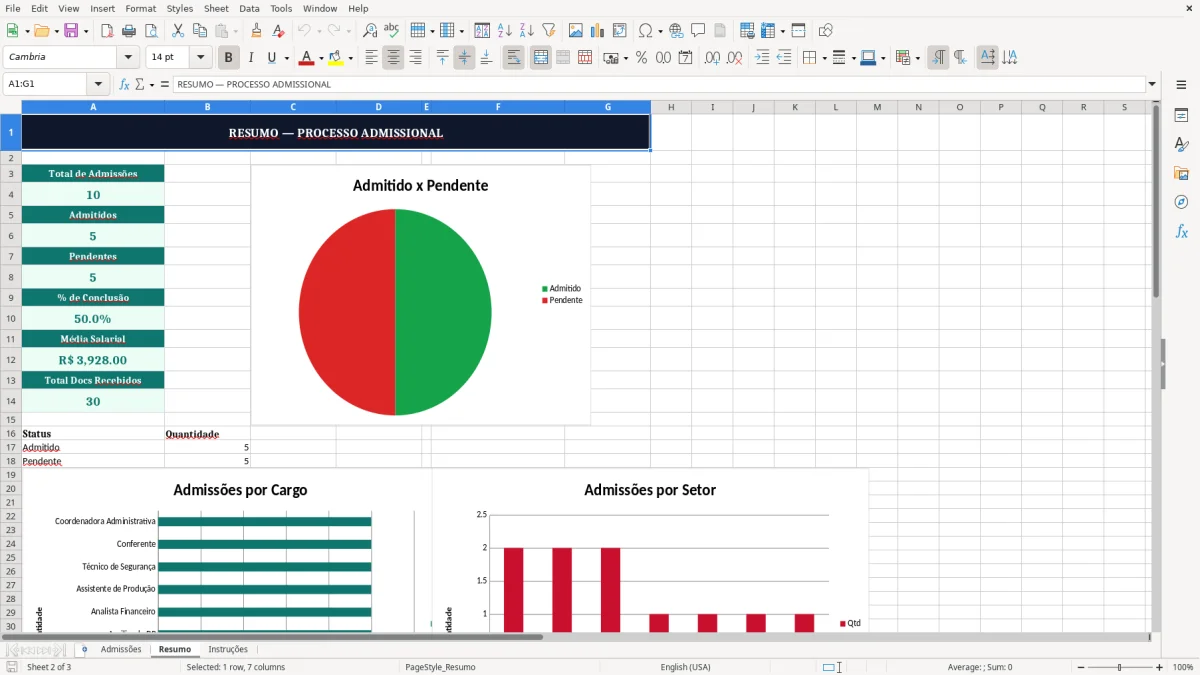Click PageStyle_Resumo in status bar
1200x675 pixels.
coord(440,667)
